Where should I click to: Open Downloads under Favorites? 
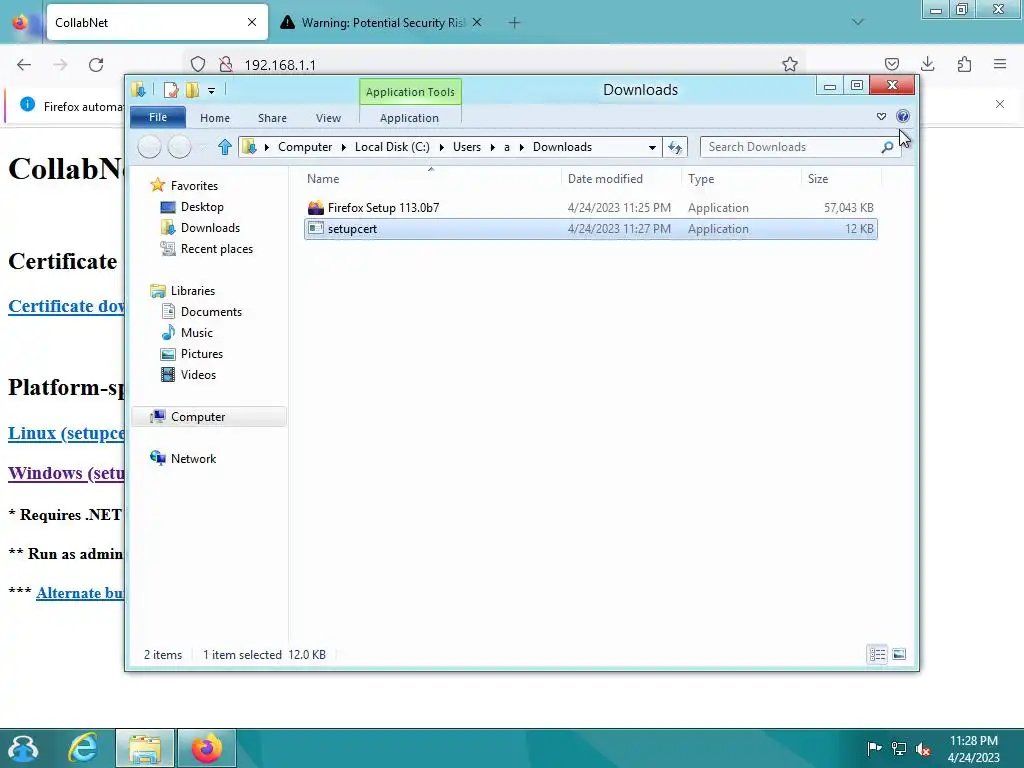(210, 228)
